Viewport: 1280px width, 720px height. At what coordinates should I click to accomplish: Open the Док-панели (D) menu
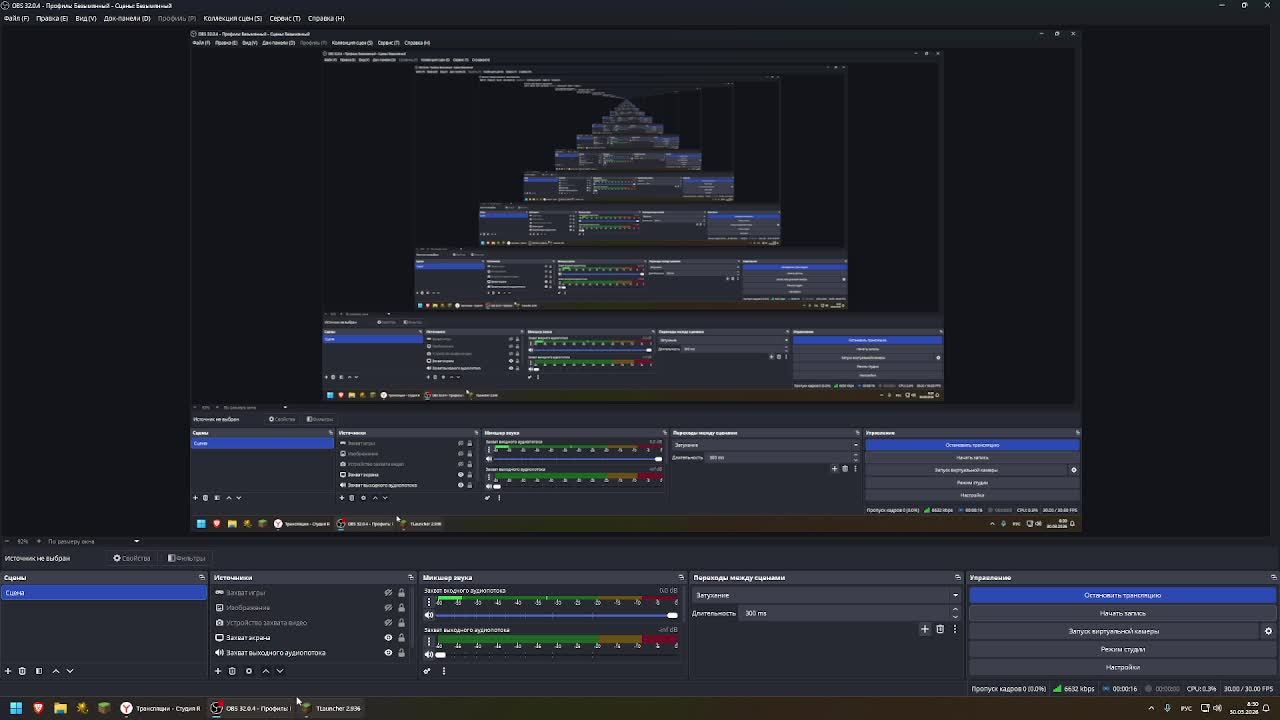(x=127, y=18)
